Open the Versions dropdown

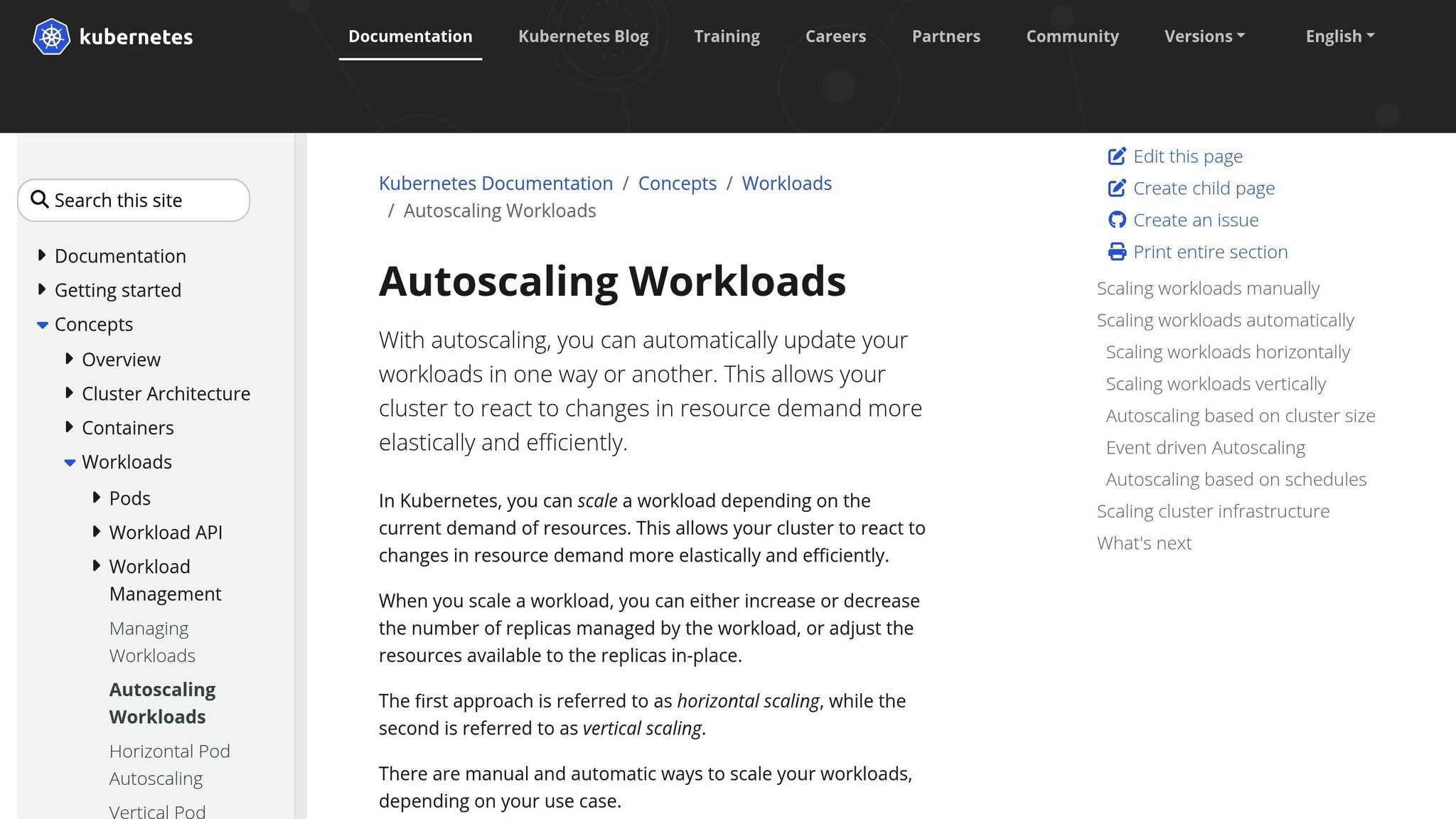click(1203, 36)
